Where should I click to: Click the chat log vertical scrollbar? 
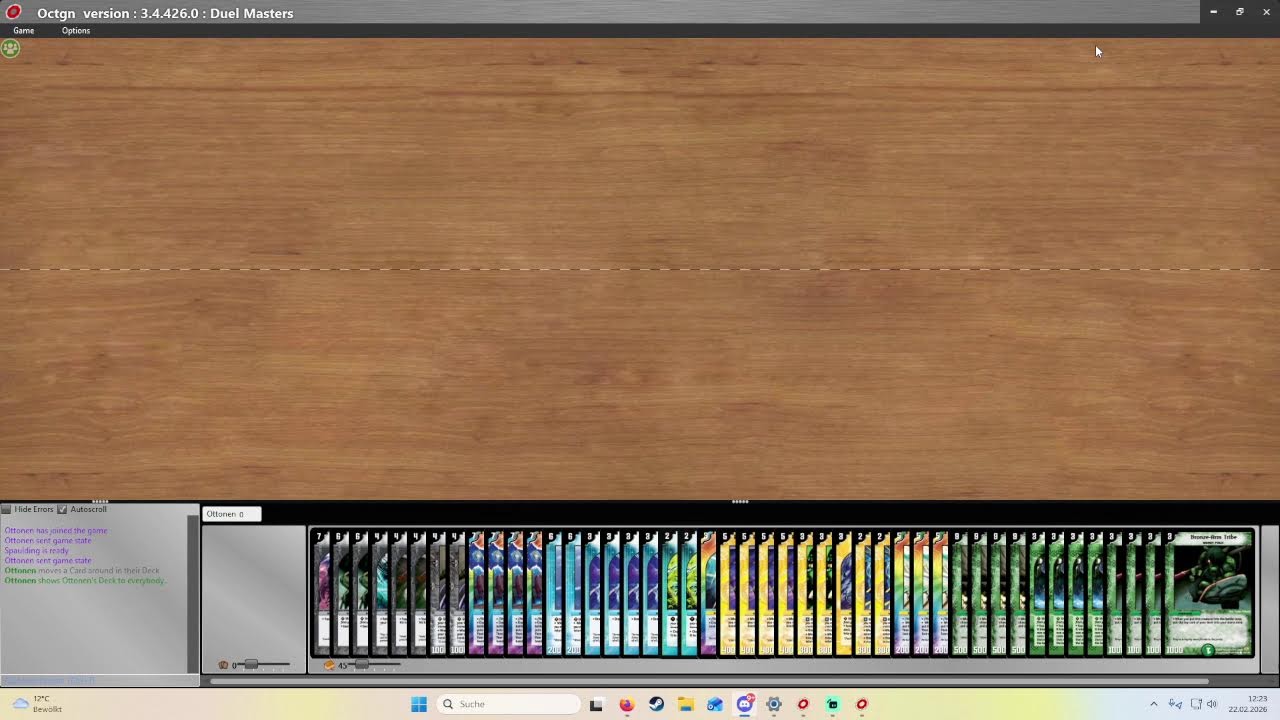point(193,594)
